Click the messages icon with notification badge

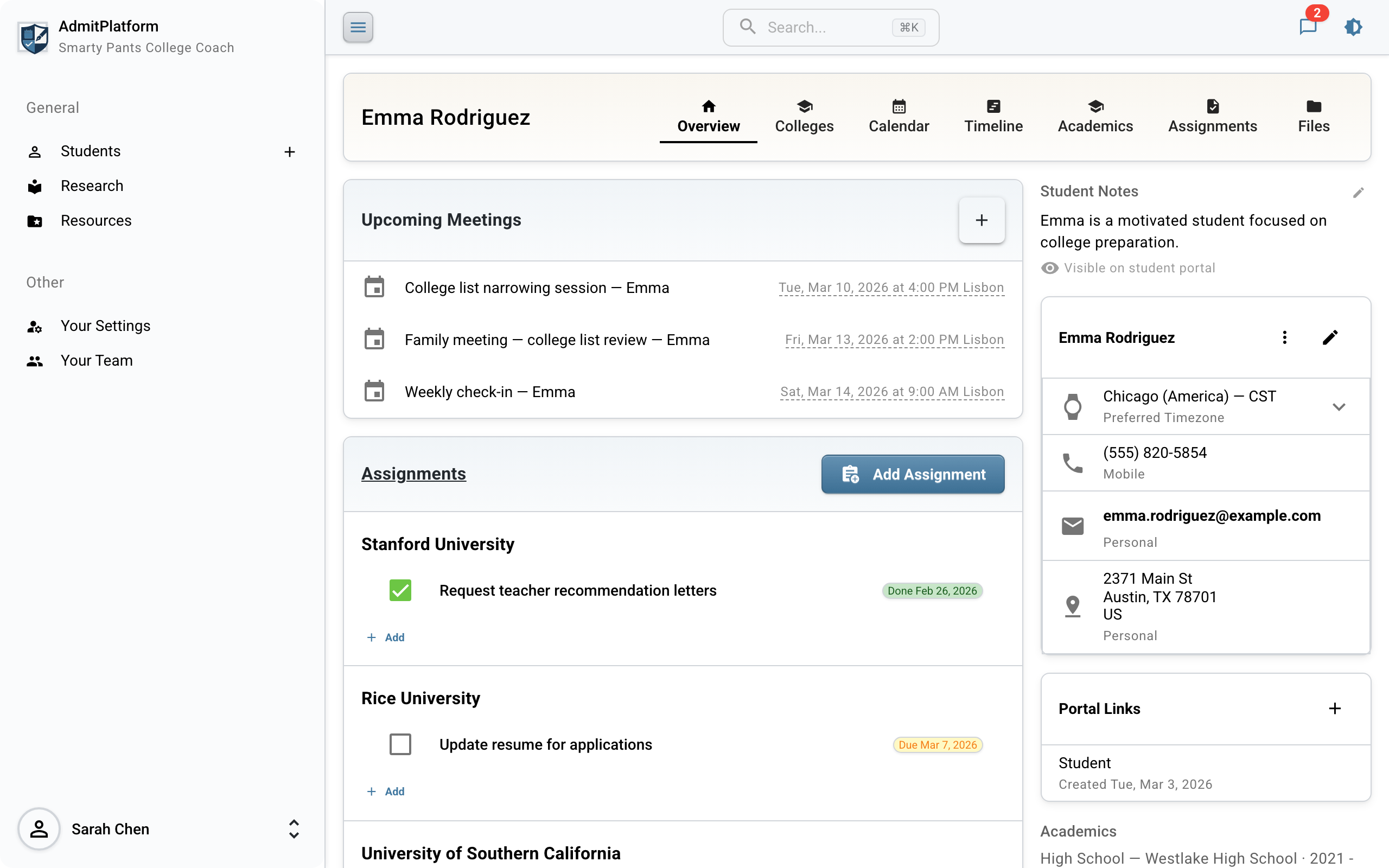tap(1308, 27)
